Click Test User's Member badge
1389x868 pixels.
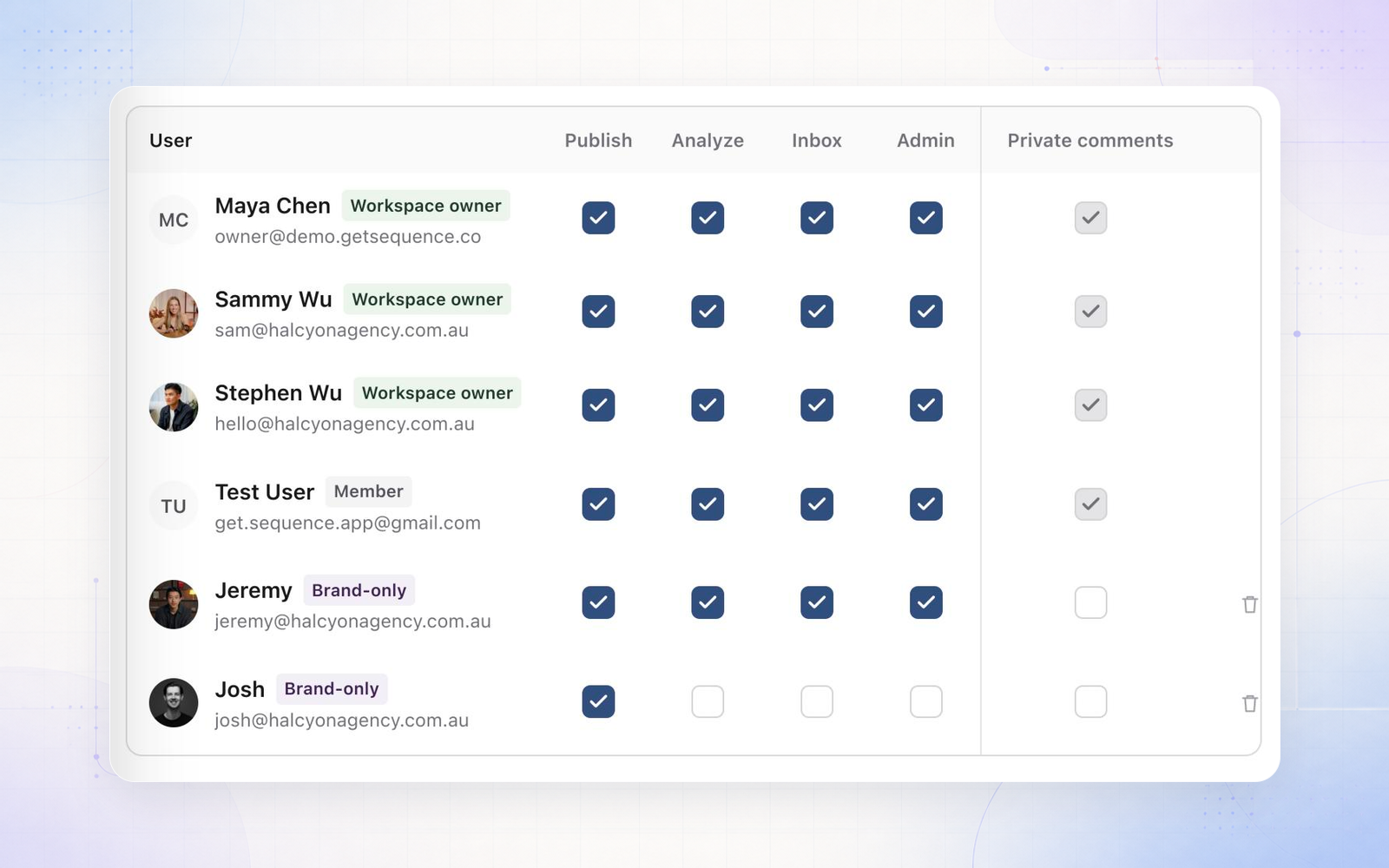[x=368, y=491]
